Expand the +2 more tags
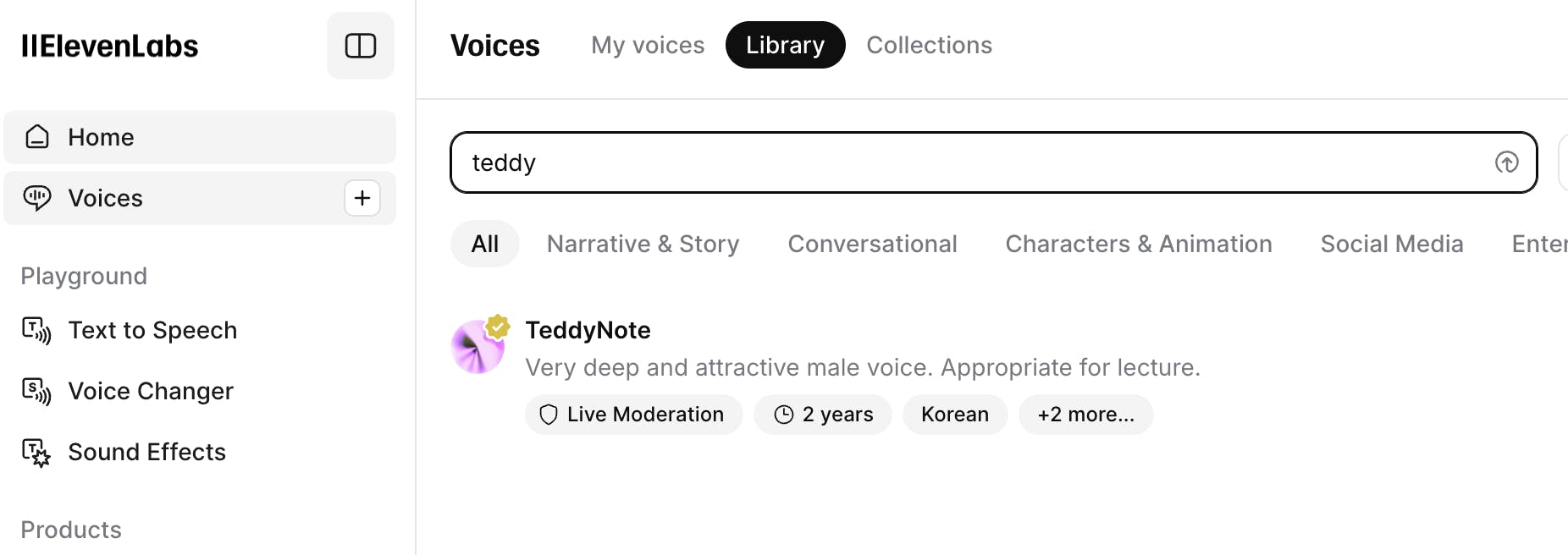Viewport: 1568px width, 555px height. tap(1085, 415)
